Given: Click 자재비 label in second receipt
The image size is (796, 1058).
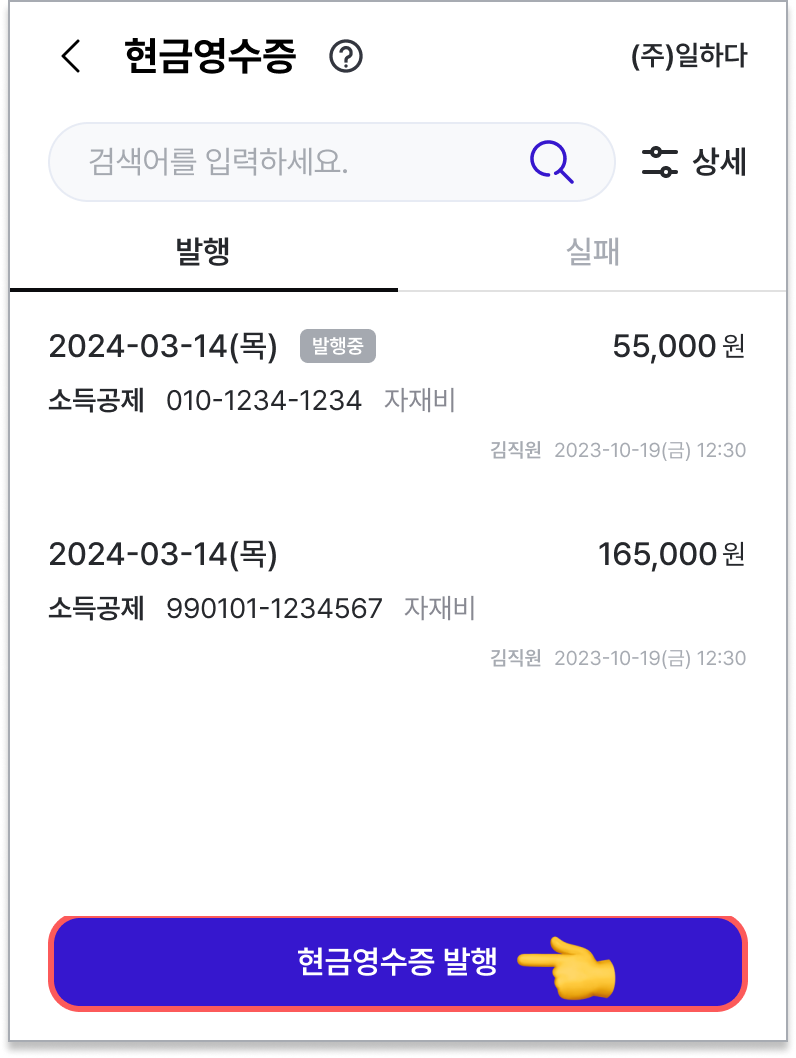Looking at the screenshot, I should pyautogui.click(x=440, y=608).
